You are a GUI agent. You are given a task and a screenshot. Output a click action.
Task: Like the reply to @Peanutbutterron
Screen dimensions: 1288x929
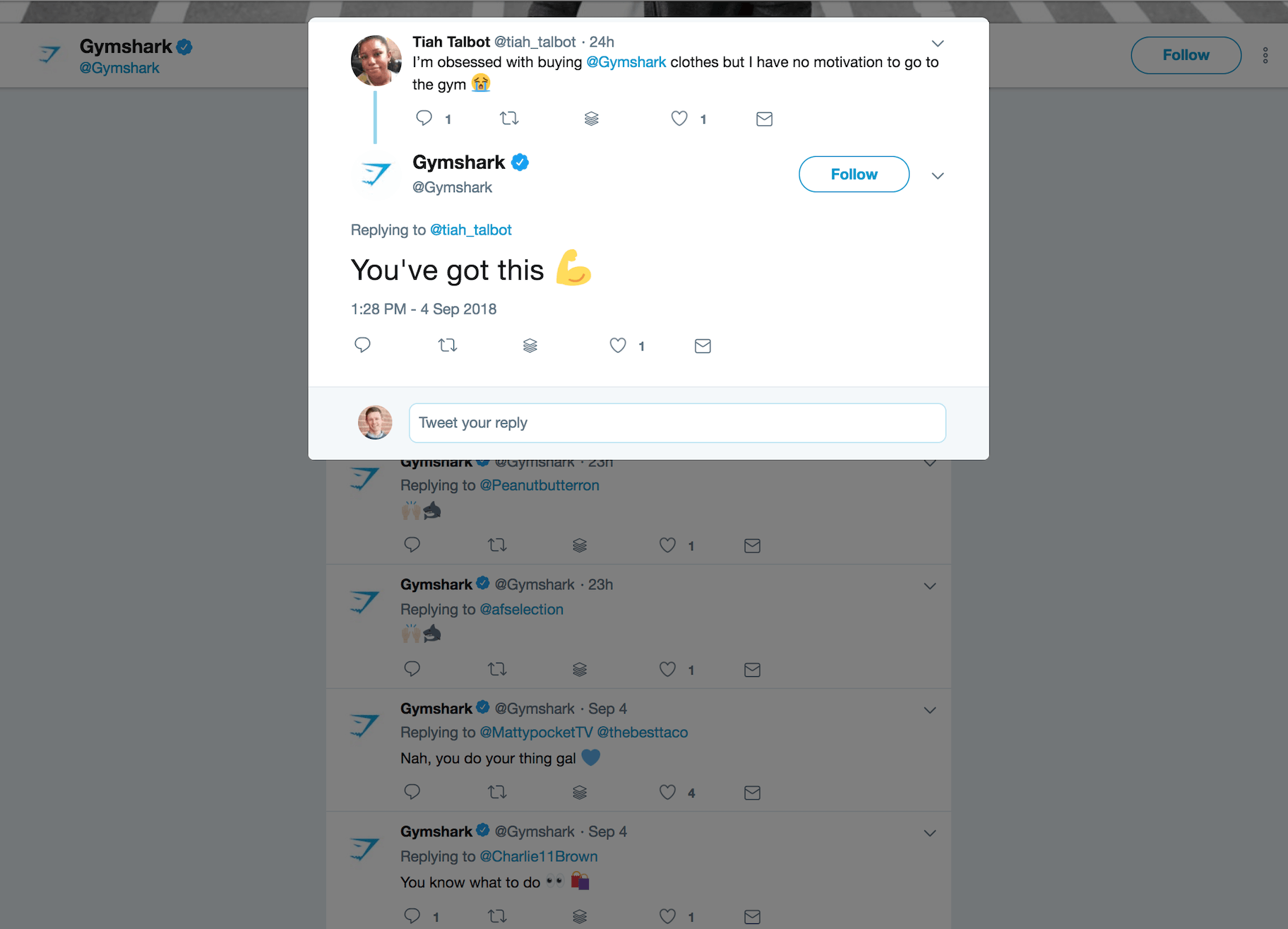667,545
